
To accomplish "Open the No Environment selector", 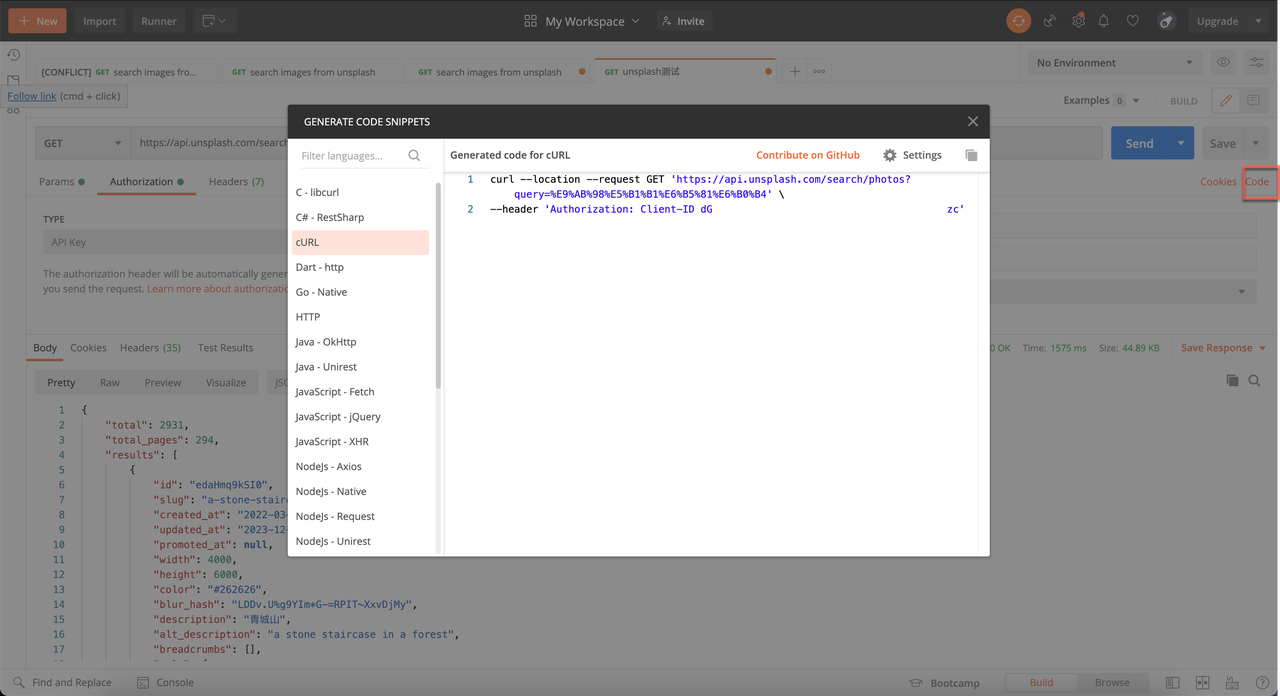I will 1115,62.
